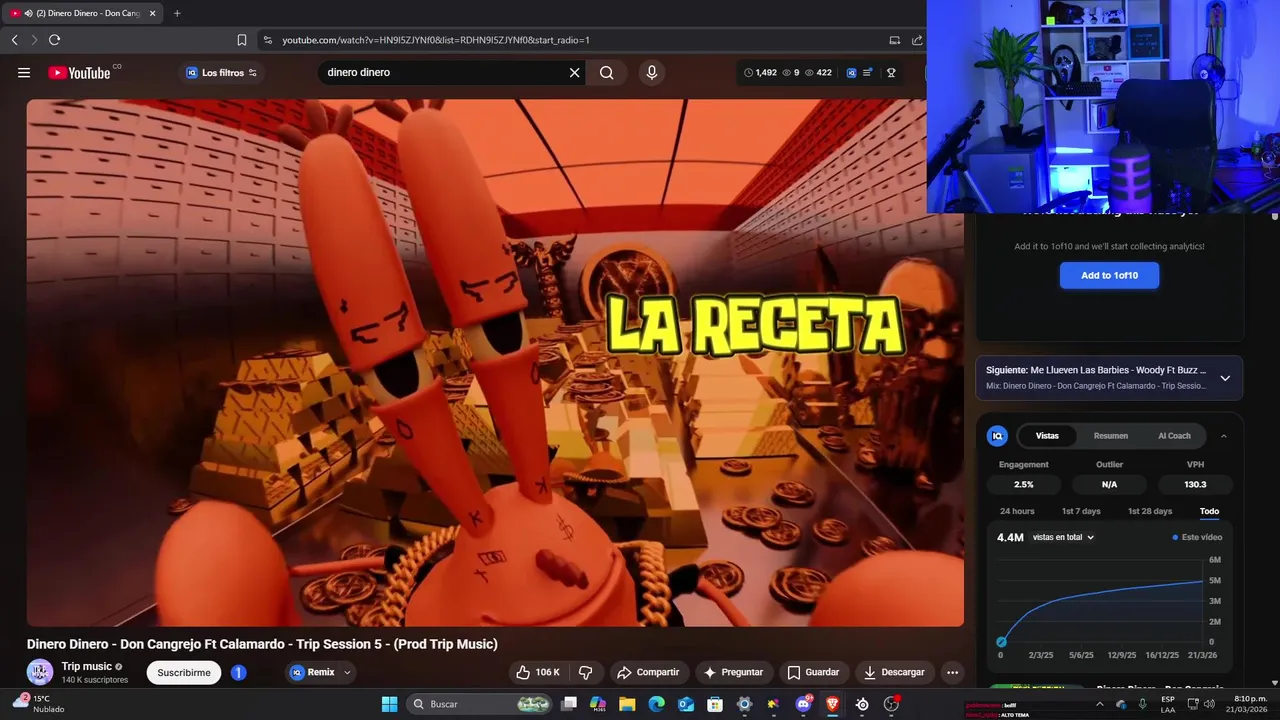The height and width of the screenshot is (720, 1280).
Task: Select the 1st 28 days range
Action: tap(1150, 511)
